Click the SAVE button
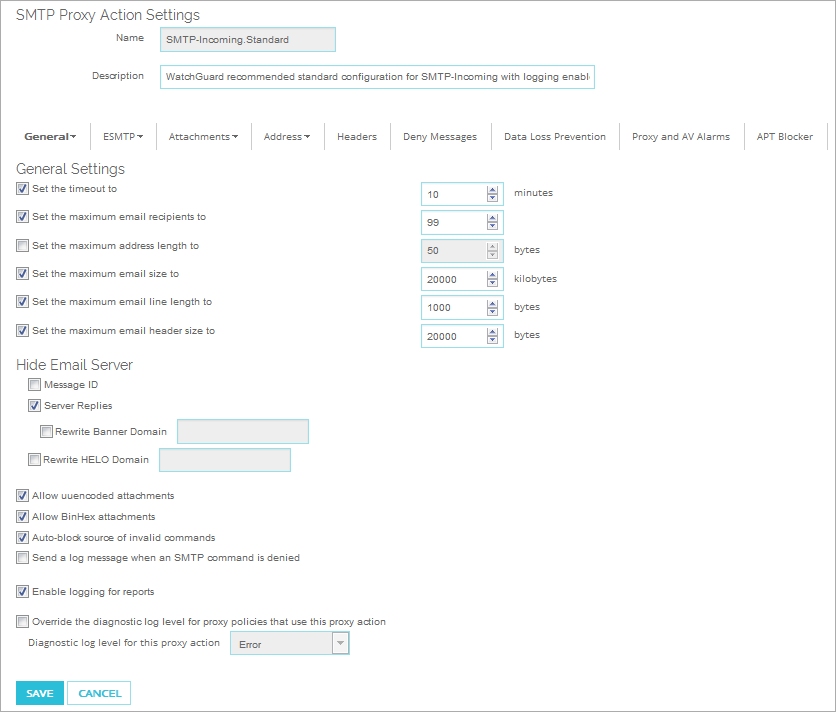 click(39, 693)
